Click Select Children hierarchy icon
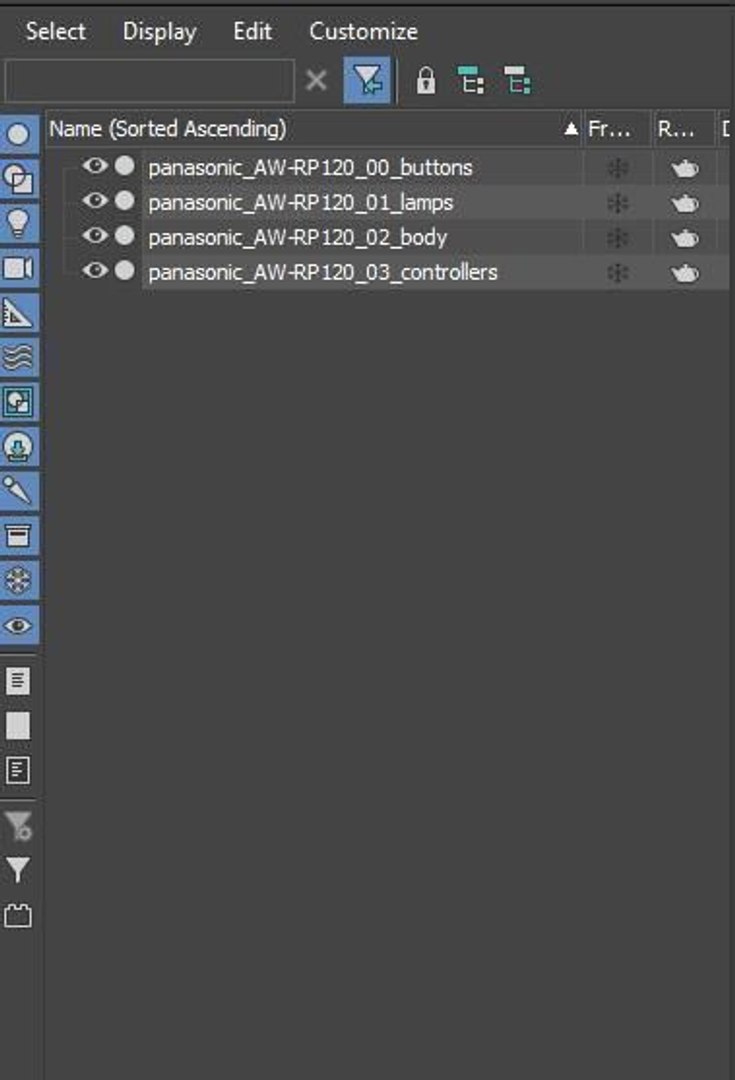735x1080 pixels. point(471,81)
